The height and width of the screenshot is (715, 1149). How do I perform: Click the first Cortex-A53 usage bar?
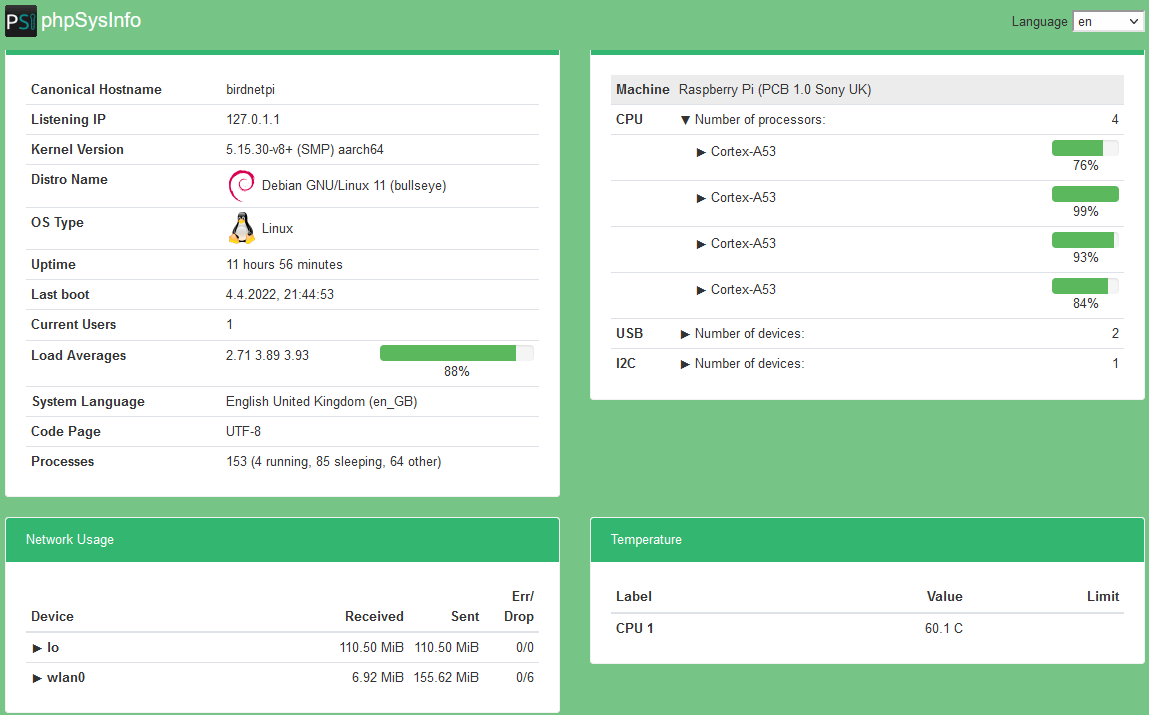[1084, 146]
